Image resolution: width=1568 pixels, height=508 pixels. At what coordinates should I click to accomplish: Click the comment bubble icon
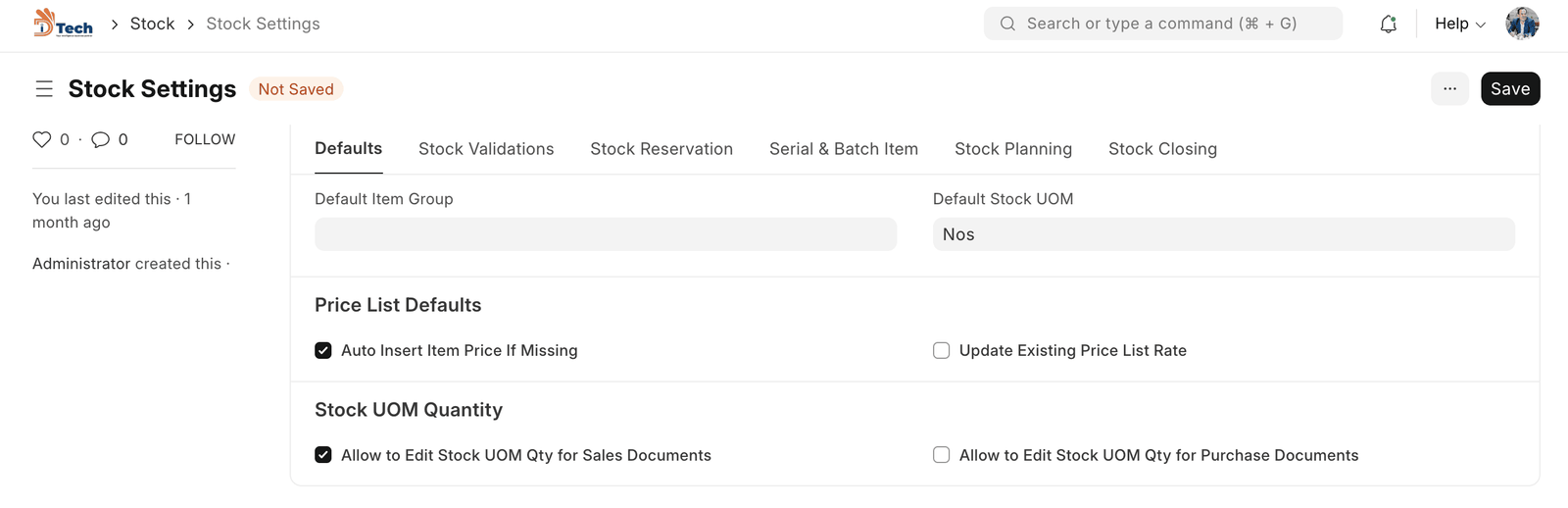click(100, 139)
